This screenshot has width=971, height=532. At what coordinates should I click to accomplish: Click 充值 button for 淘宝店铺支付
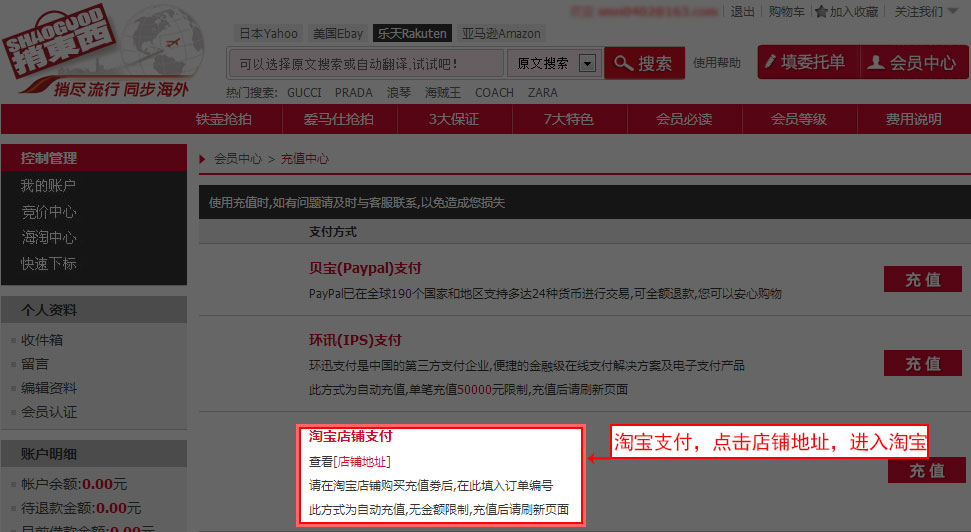[x=927, y=471]
